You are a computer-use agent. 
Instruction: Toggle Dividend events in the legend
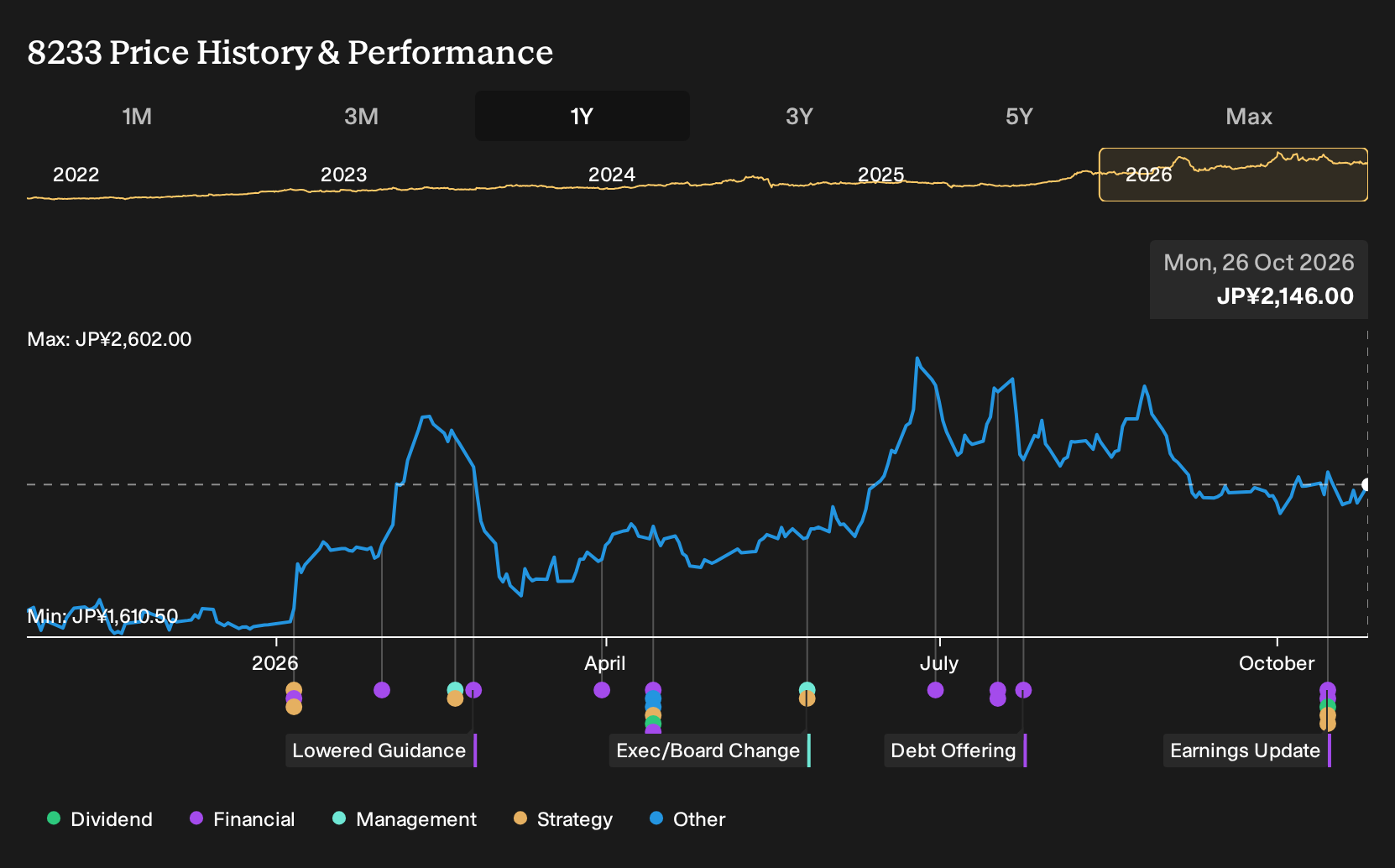coord(100,819)
